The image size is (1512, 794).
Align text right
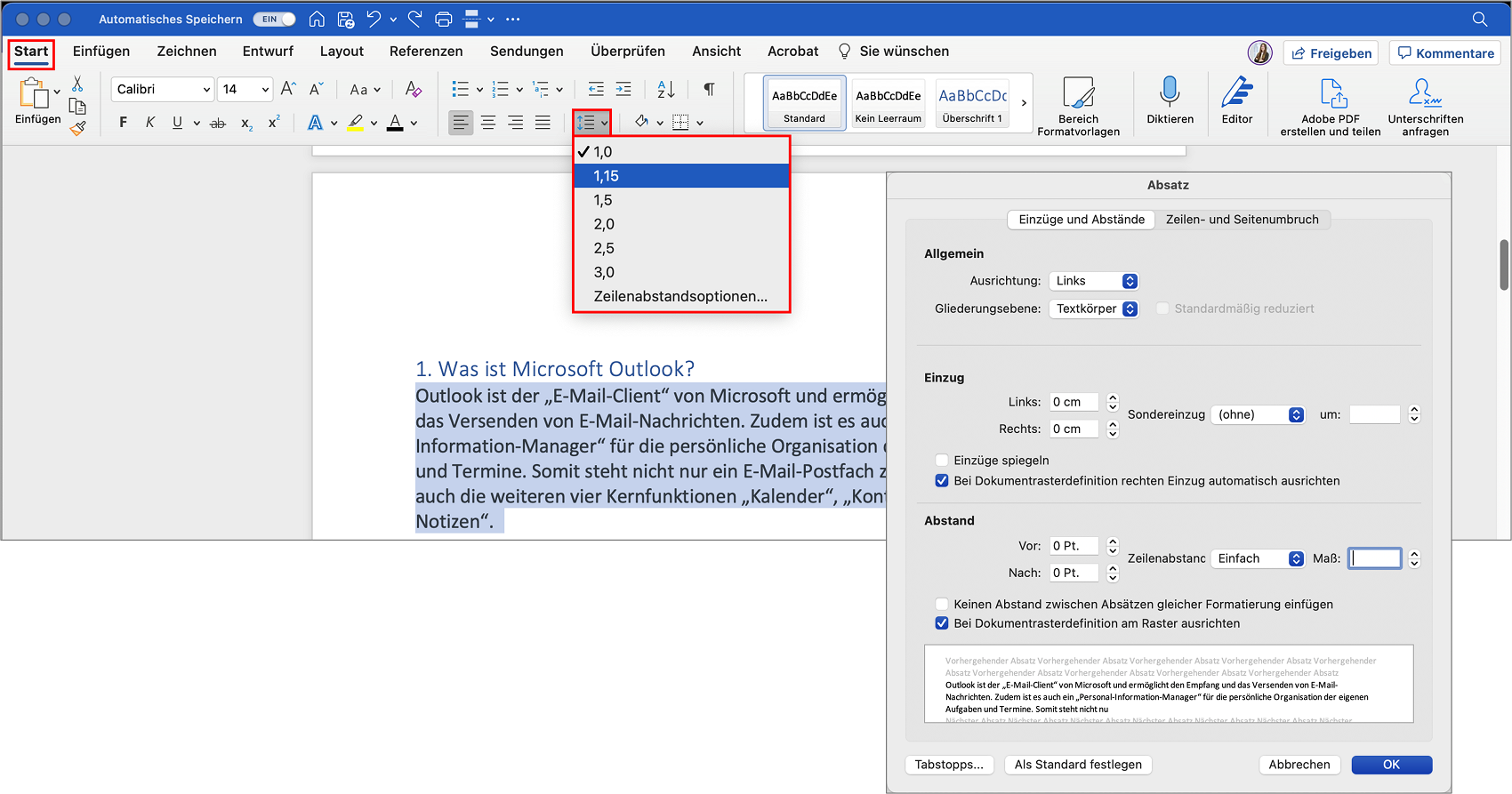coord(516,123)
